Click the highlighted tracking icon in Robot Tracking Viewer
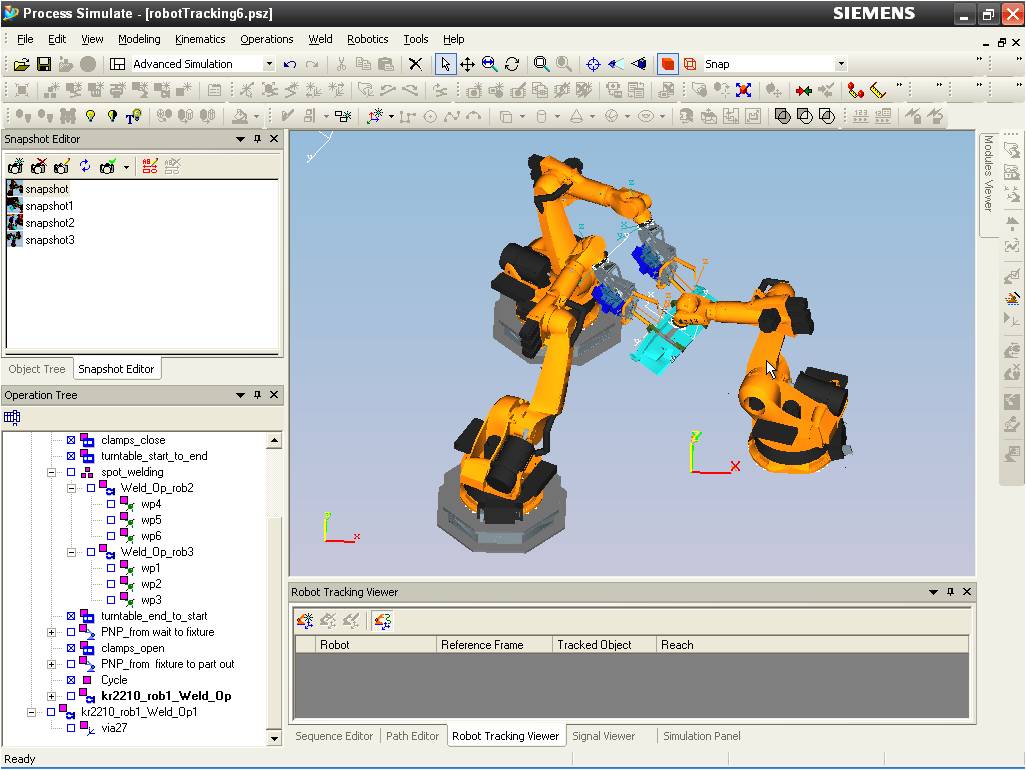Image resolution: width=1026 pixels, height=770 pixels. pyautogui.click(x=383, y=620)
